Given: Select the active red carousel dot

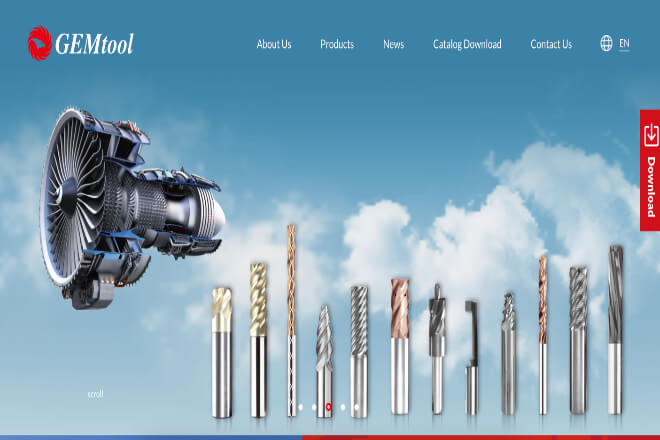Looking at the screenshot, I should click(328, 407).
